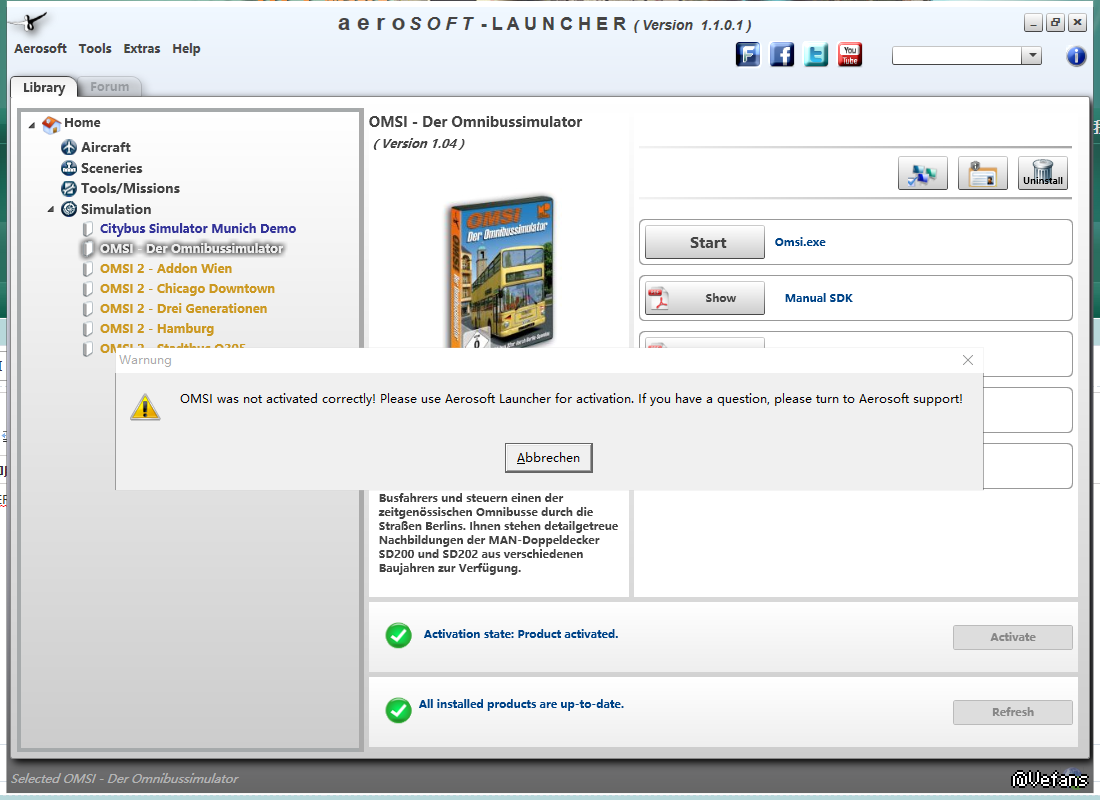Viewport: 1100px width, 800px height.
Task: Click the Refresh button
Action: point(1012,712)
